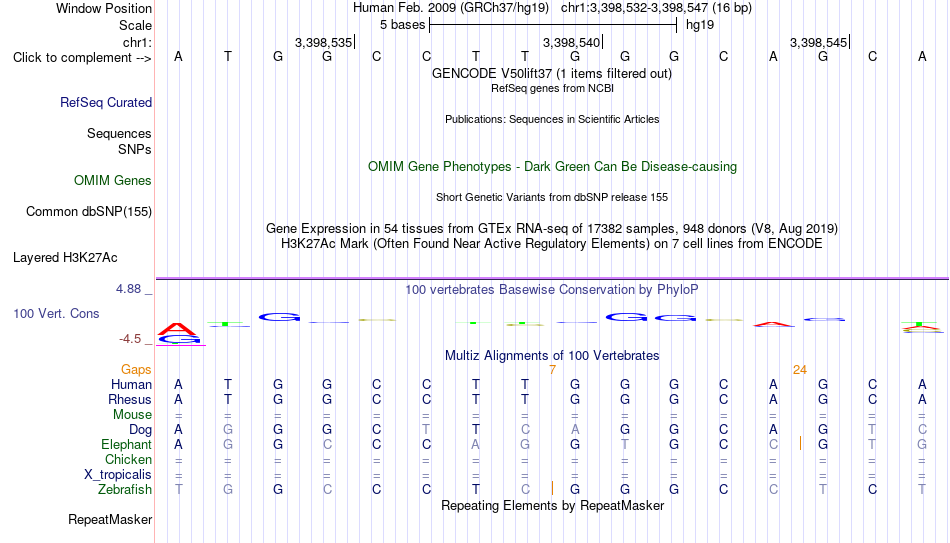Click 'Multiz Alignments of 100 Vertebrates' title

552,356
